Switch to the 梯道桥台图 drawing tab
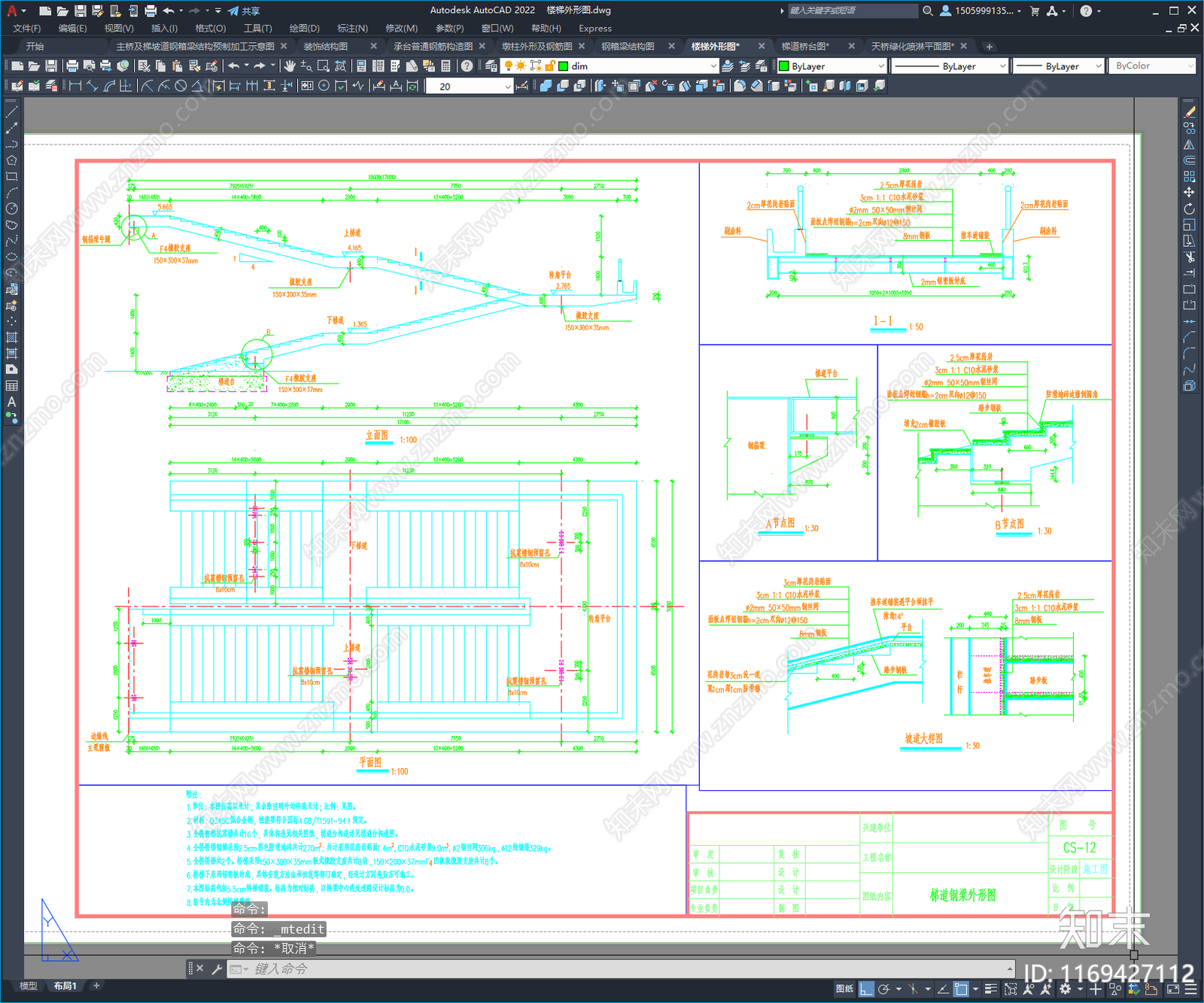Image resolution: width=1204 pixels, height=1003 pixels. [804, 47]
